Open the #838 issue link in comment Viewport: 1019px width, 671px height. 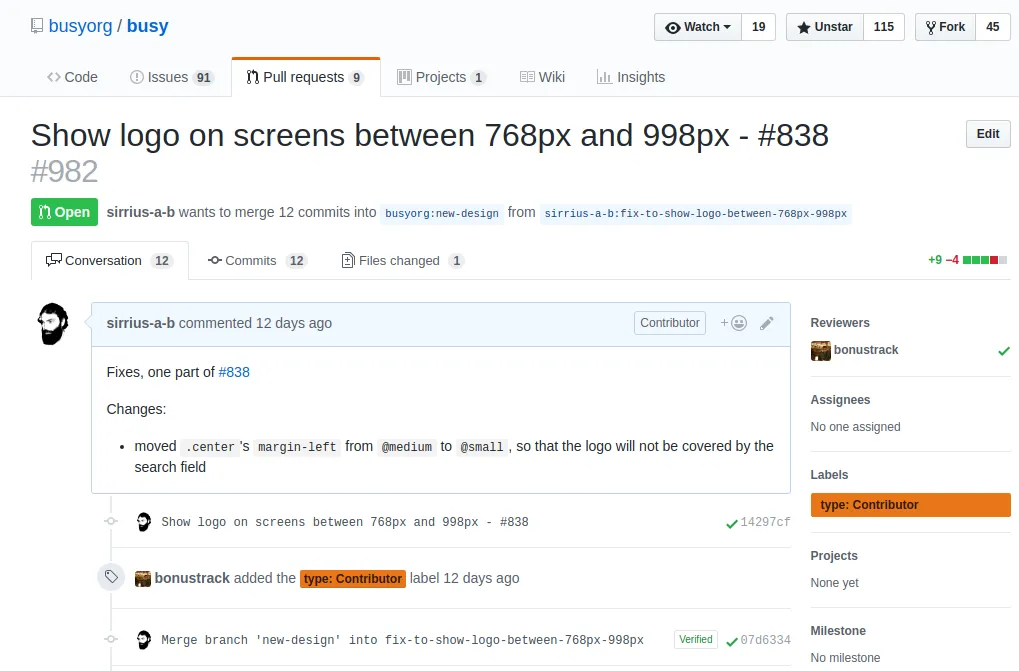[x=234, y=372]
